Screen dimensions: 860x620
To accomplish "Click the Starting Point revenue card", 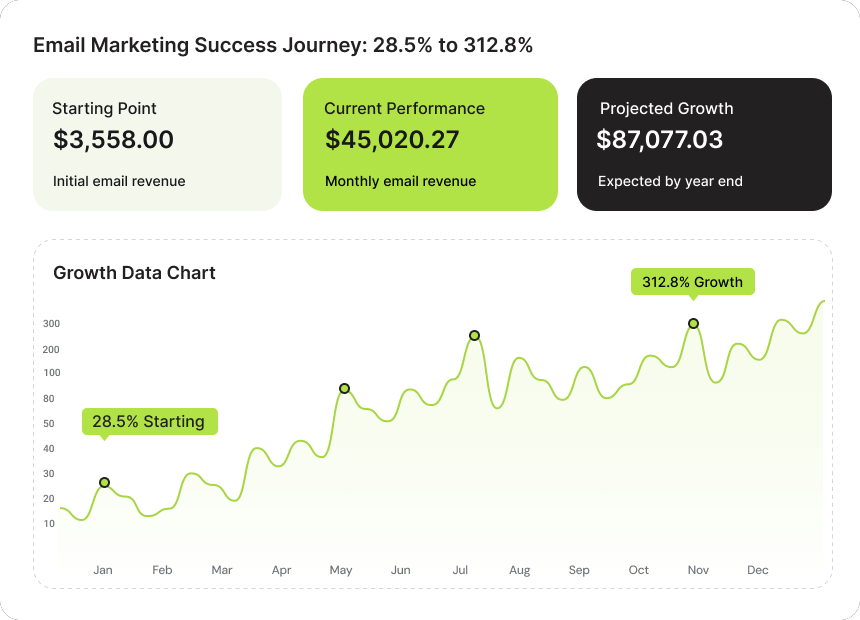I will point(157,144).
